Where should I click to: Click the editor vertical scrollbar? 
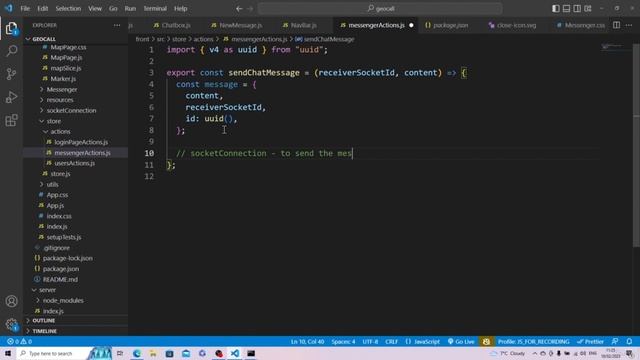[x=636, y=145]
